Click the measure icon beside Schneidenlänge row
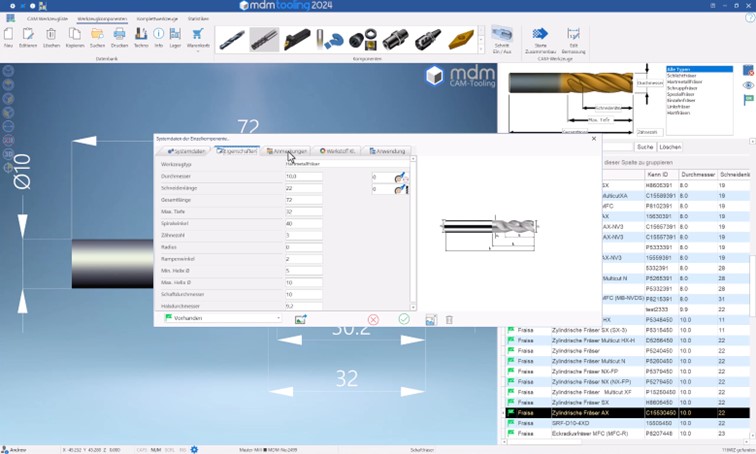The height and width of the screenshot is (454, 756). (x=401, y=189)
